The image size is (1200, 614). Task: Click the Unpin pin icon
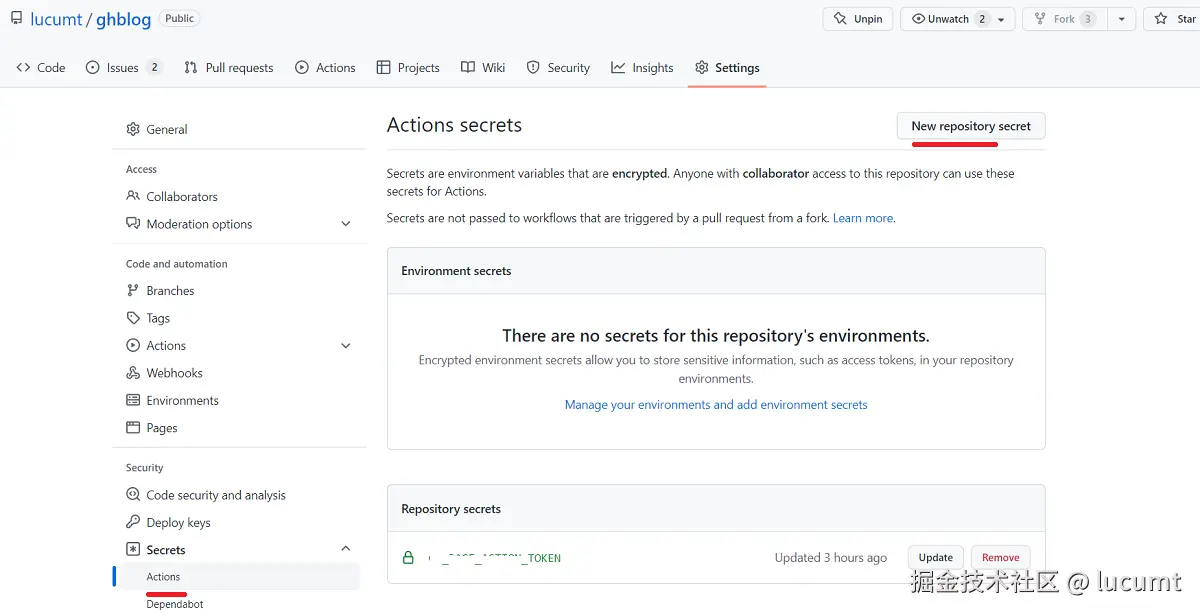840,19
